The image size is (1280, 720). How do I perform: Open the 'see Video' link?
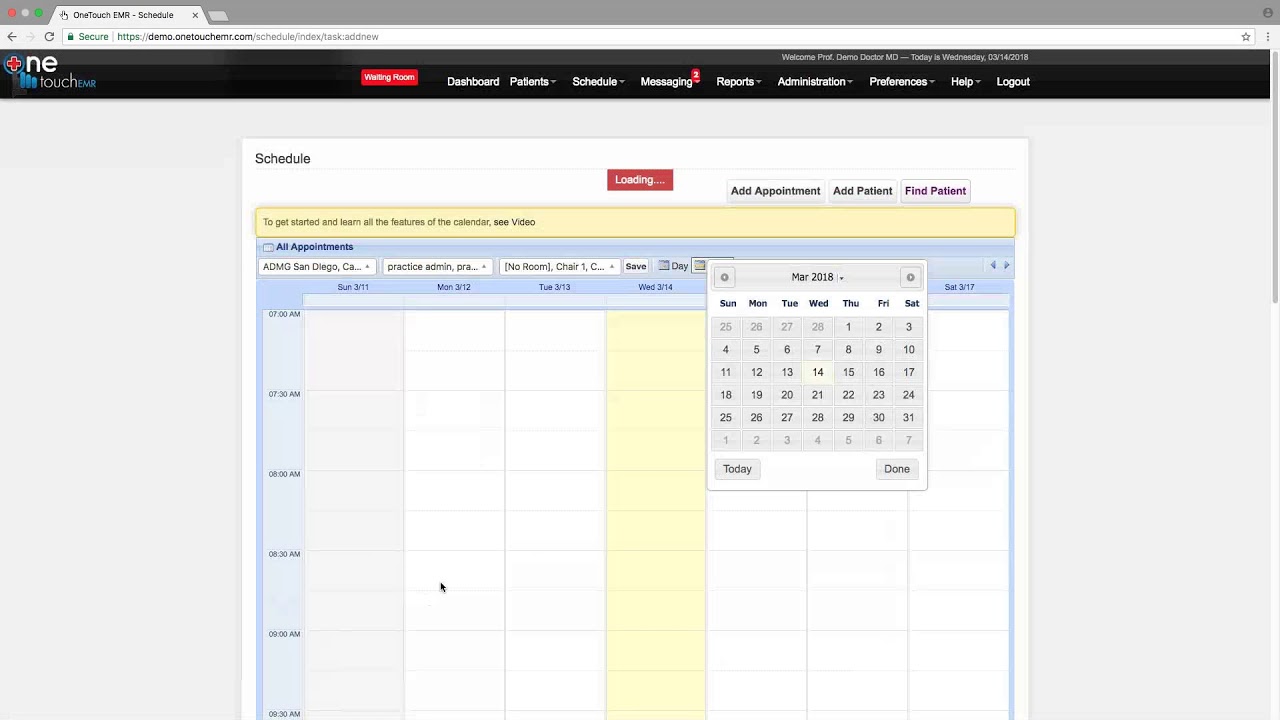[514, 222]
